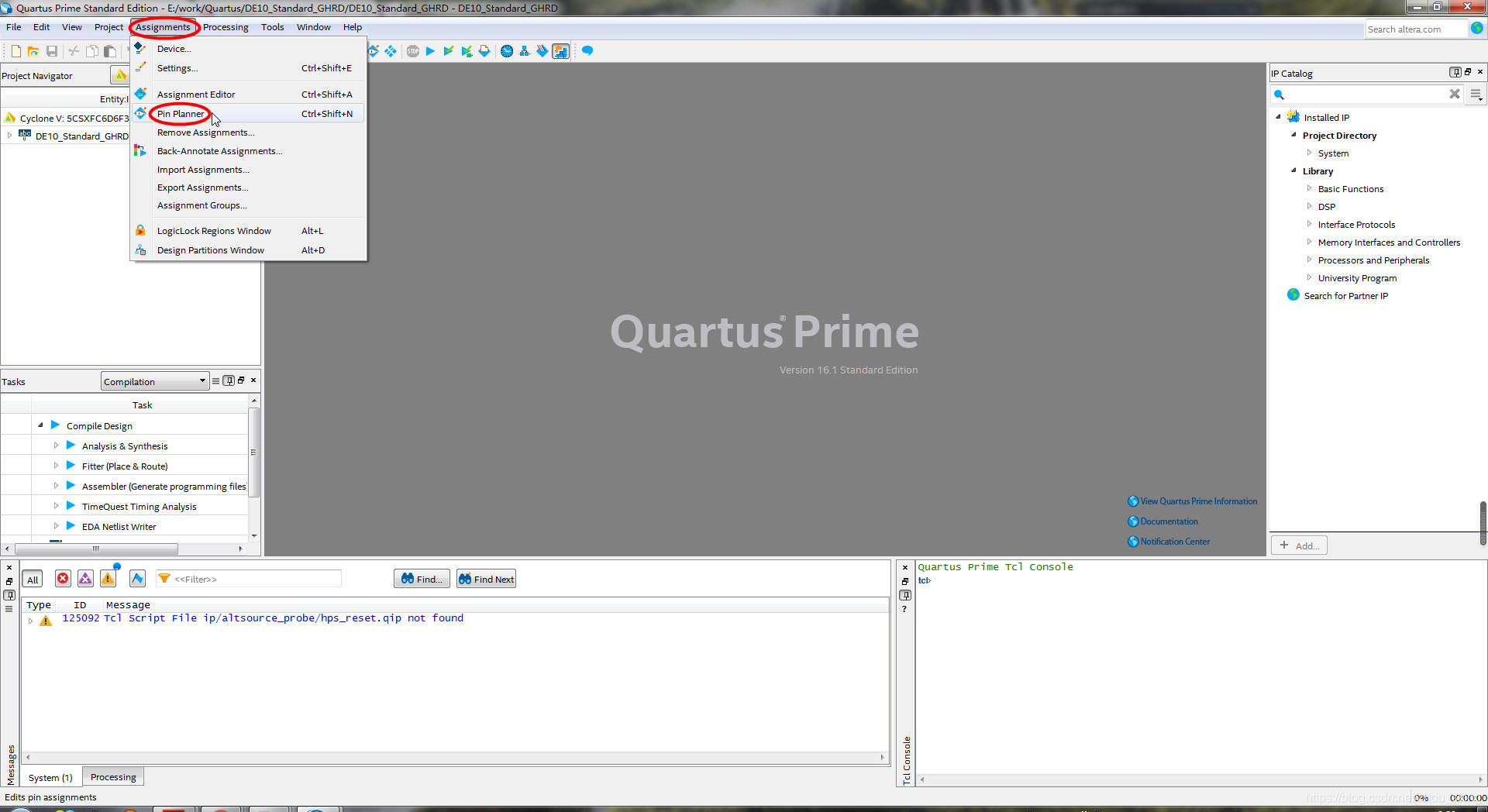Toggle the info flag messages filter
1488x812 pixels.
(x=137, y=579)
